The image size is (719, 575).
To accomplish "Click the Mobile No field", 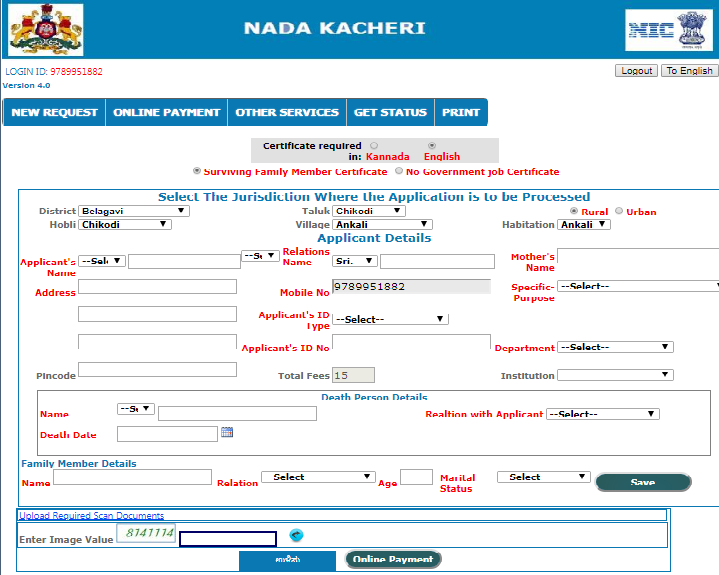I will (x=411, y=287).
